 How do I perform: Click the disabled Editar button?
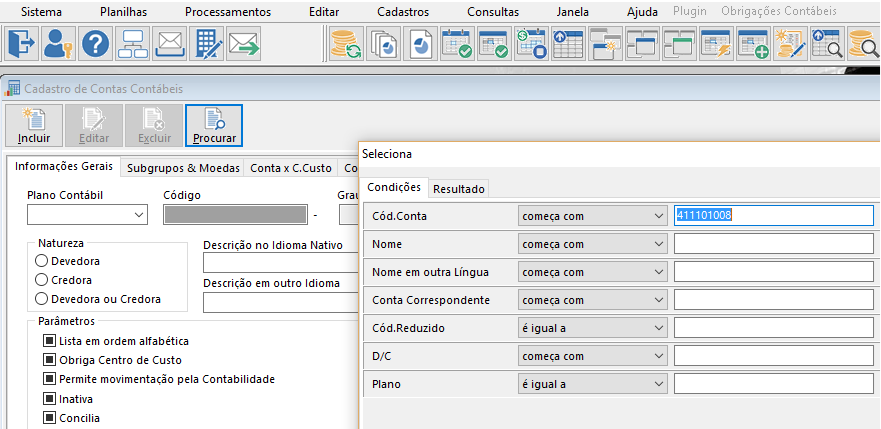(94, 125)
